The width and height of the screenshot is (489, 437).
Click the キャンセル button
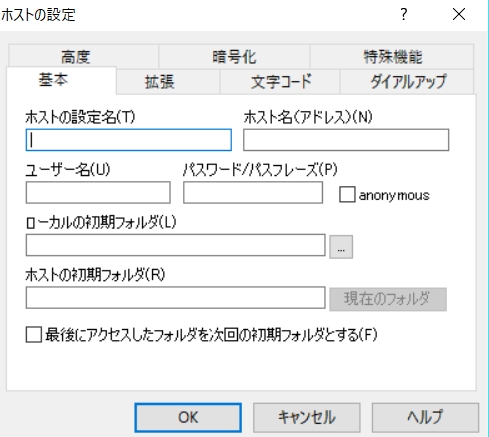click(x=306, y=418)
